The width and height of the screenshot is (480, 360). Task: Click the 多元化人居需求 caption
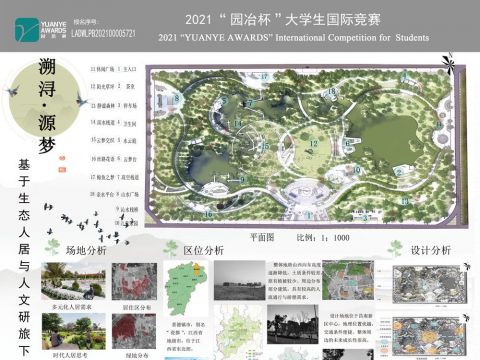coord(72,307)
